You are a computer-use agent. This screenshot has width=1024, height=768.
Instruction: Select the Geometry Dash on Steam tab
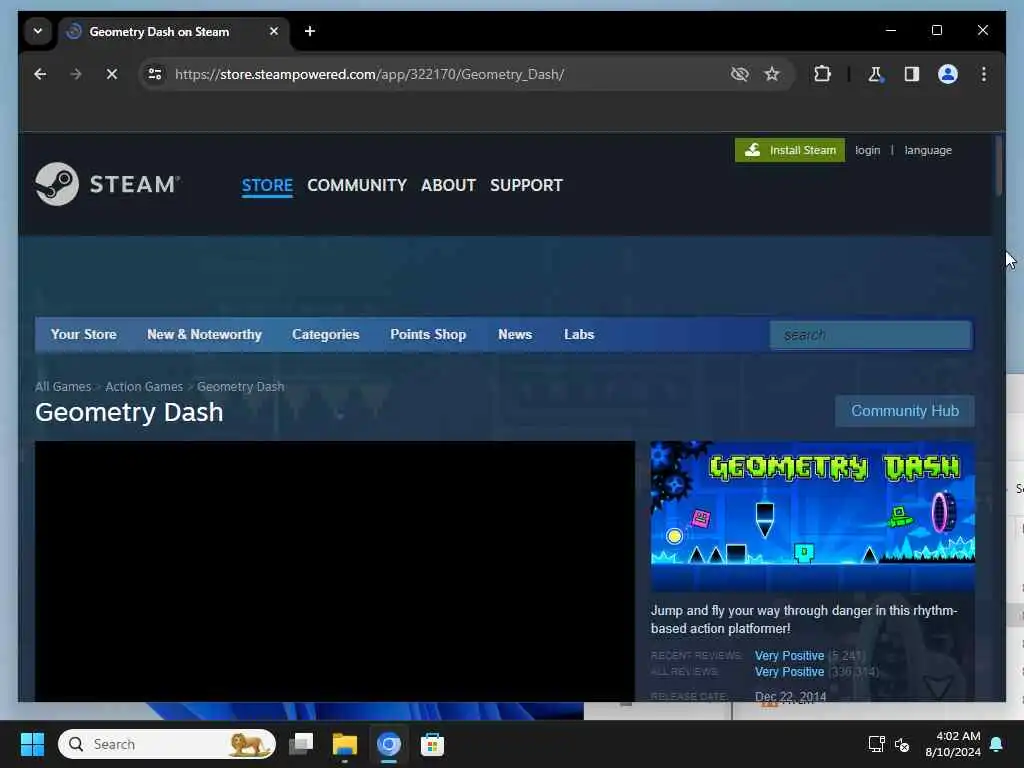[x=174, y=32]
